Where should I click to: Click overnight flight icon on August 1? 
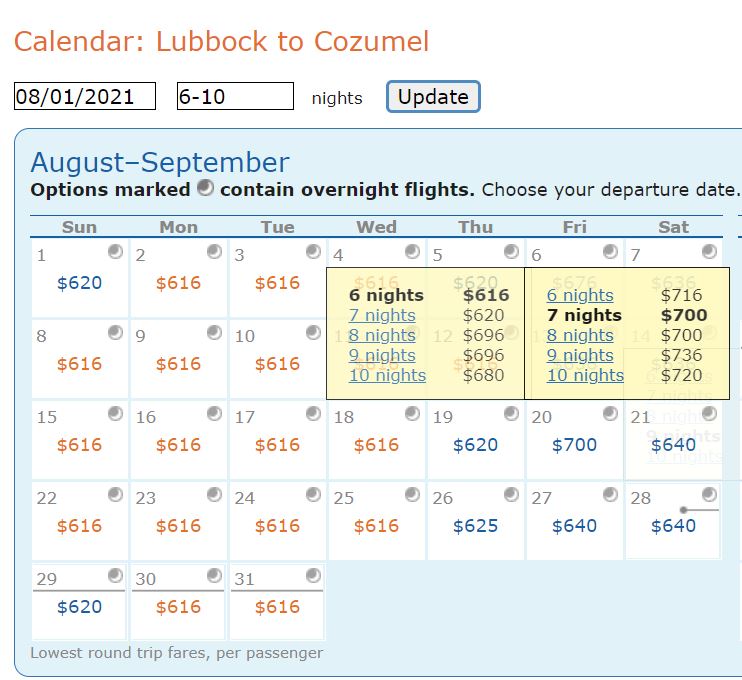point(115,252)
